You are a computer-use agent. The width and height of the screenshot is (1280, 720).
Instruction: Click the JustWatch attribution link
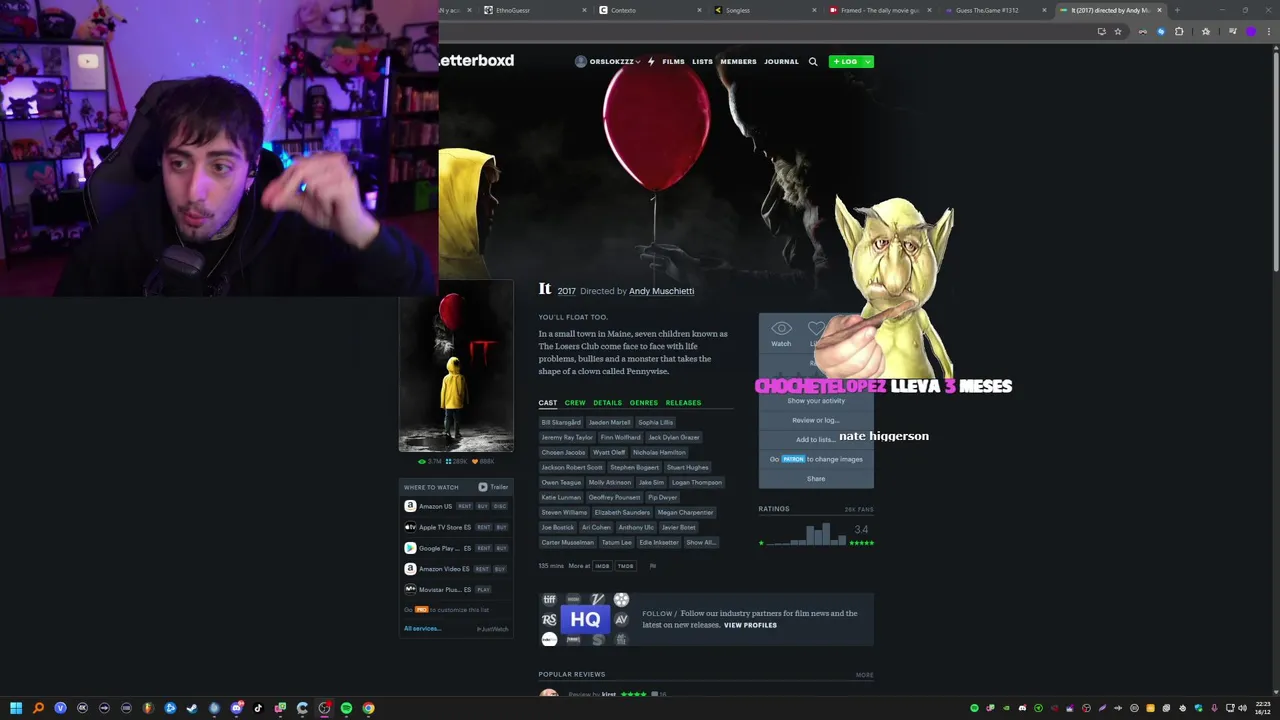(493, 629)
